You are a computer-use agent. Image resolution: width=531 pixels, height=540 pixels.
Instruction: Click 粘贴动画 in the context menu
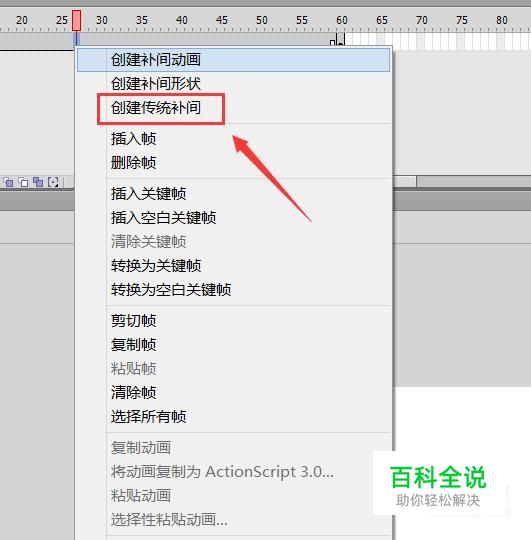click(x=233, y=496)
